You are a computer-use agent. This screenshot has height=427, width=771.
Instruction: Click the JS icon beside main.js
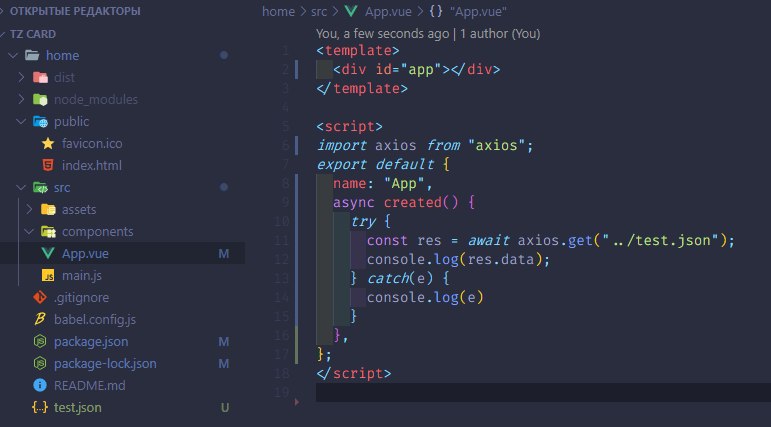[48, 275]
